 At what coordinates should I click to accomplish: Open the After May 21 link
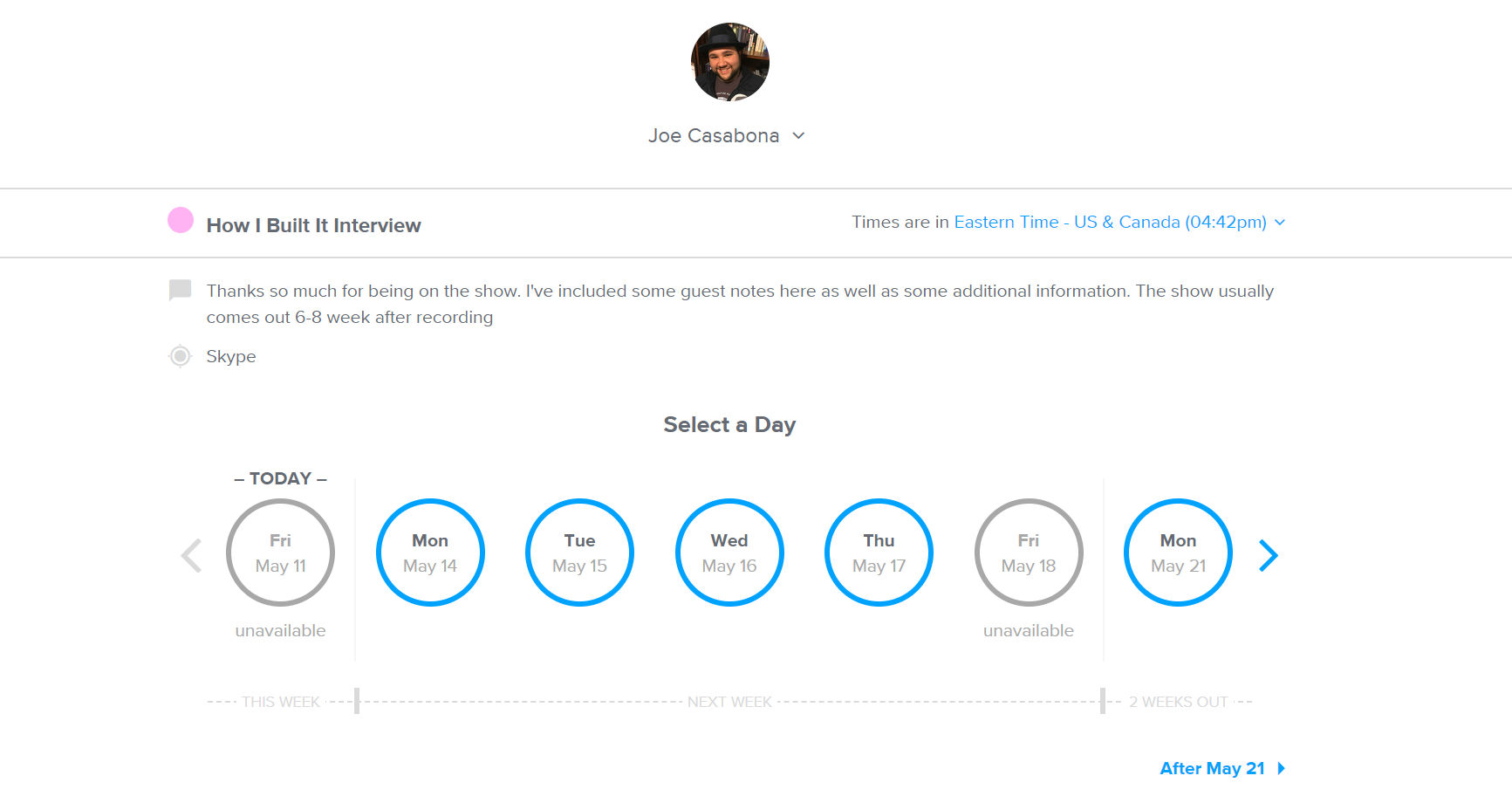coord(1212,769)
